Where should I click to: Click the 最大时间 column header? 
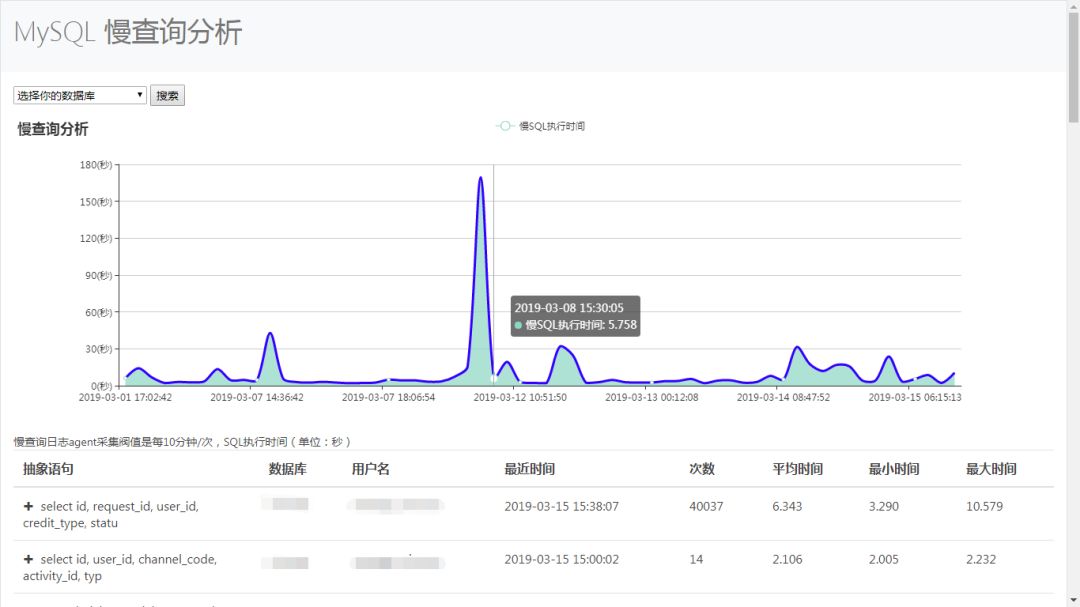tap(991, 469)
